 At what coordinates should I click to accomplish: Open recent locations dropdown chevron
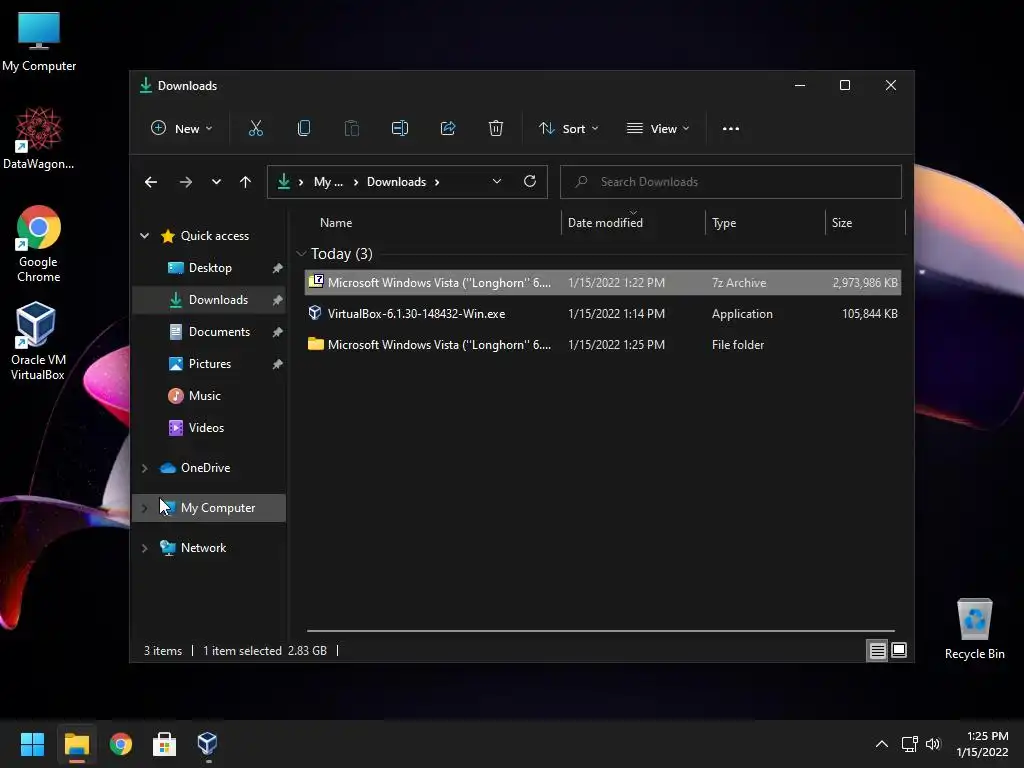tap(216, 182)
